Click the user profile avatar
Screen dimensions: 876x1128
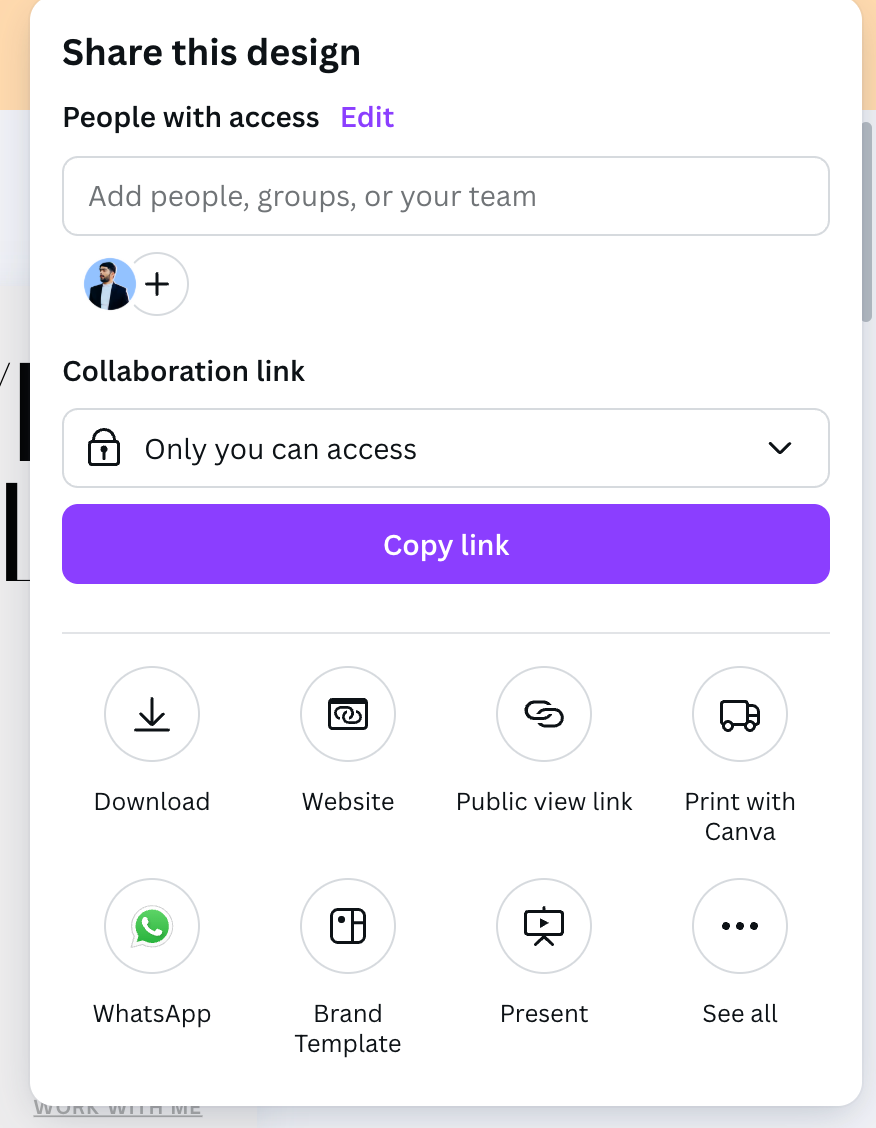(109, 284)
